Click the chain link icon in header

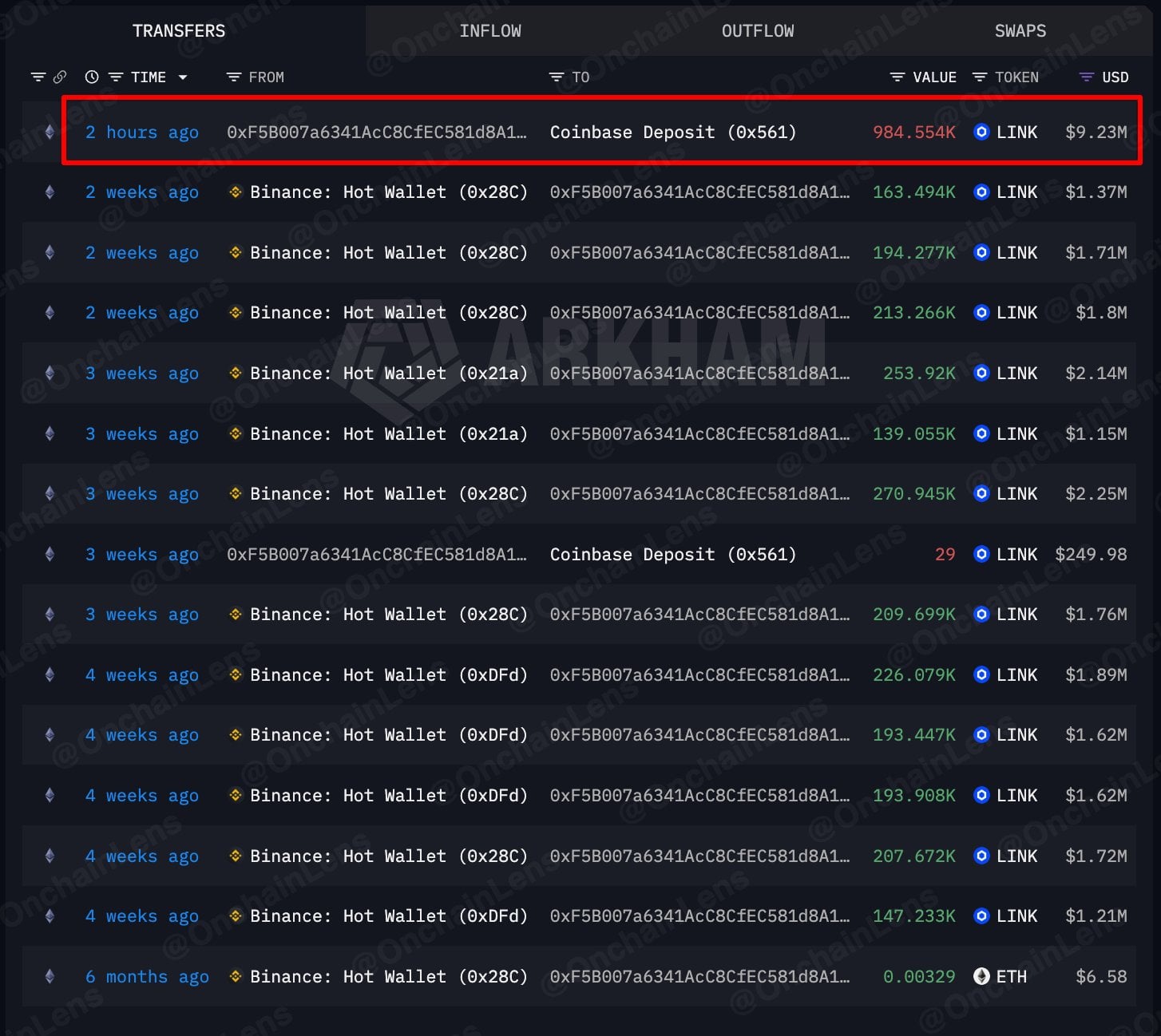(60, 77)
